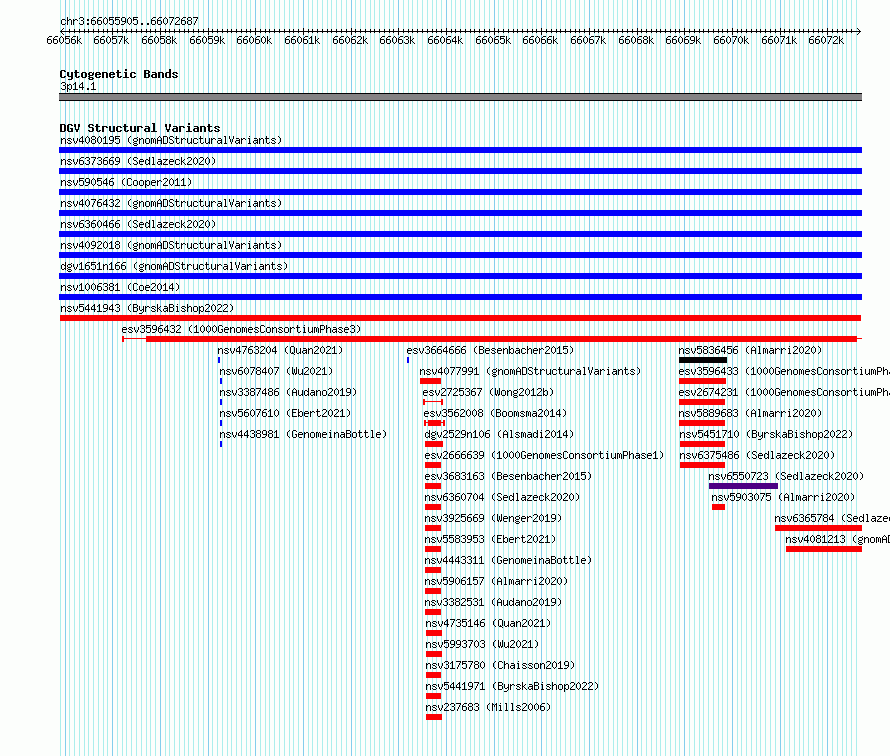Click esv3596433 1000GenomesConsortium label
Image resolution: width=890 pixels, height=756 pixels.
(x=784, y=371)
